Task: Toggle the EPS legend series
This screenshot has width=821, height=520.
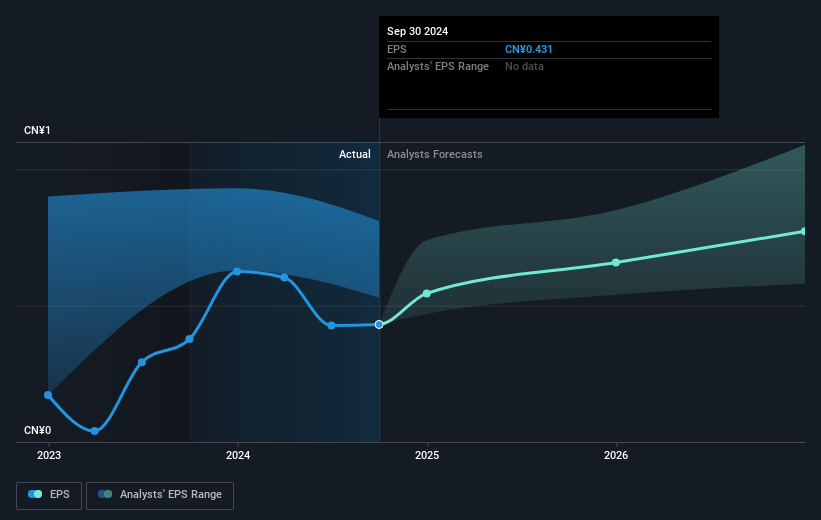Action: click(x=49, y=495)
